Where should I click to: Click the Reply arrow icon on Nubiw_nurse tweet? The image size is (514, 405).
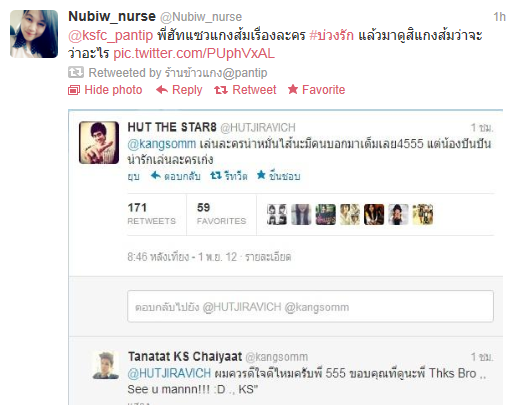(162, 90)
